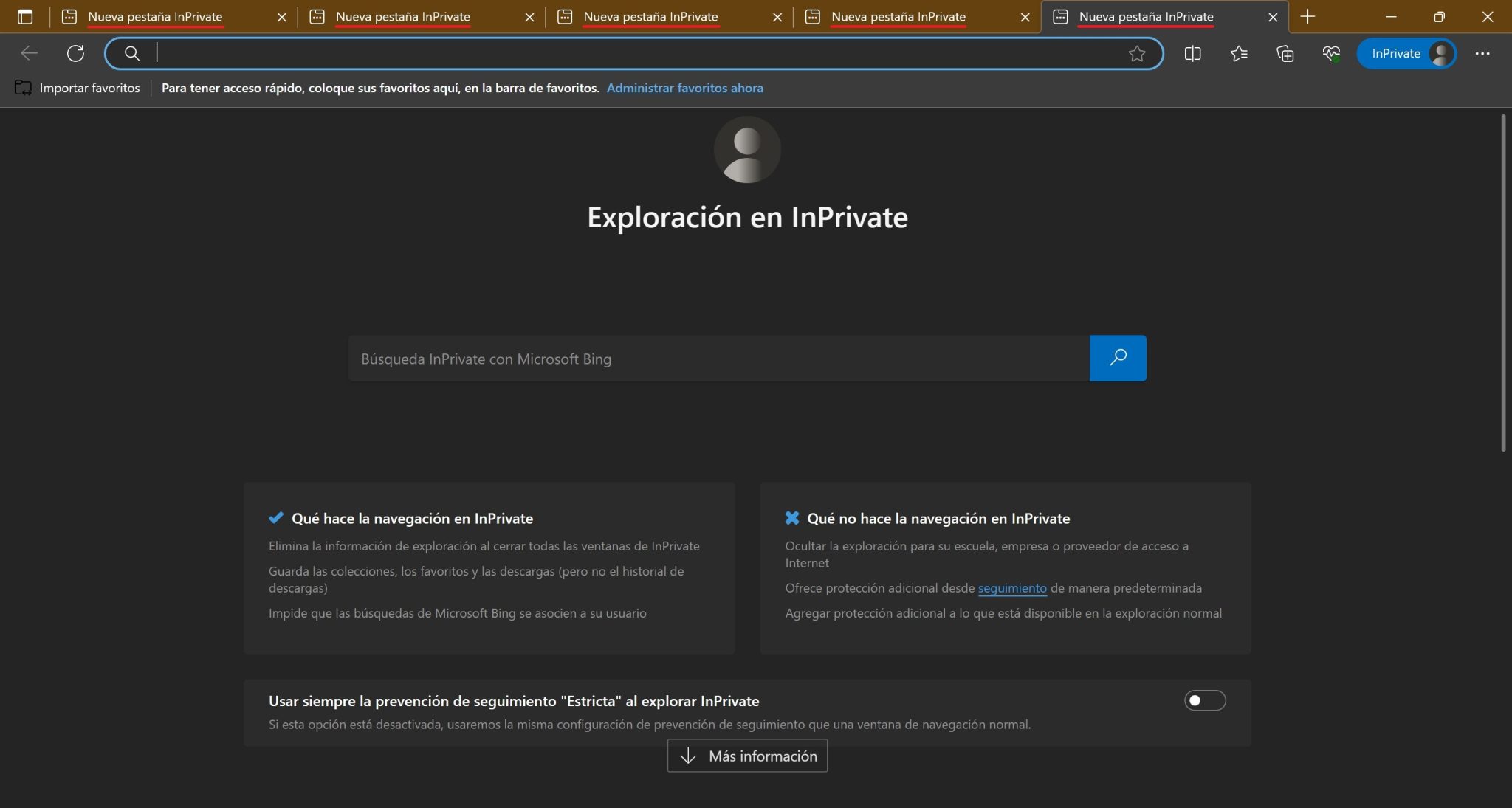Add current page to favorites
Screen dimensions: 1512x808
coord(1136,53)
